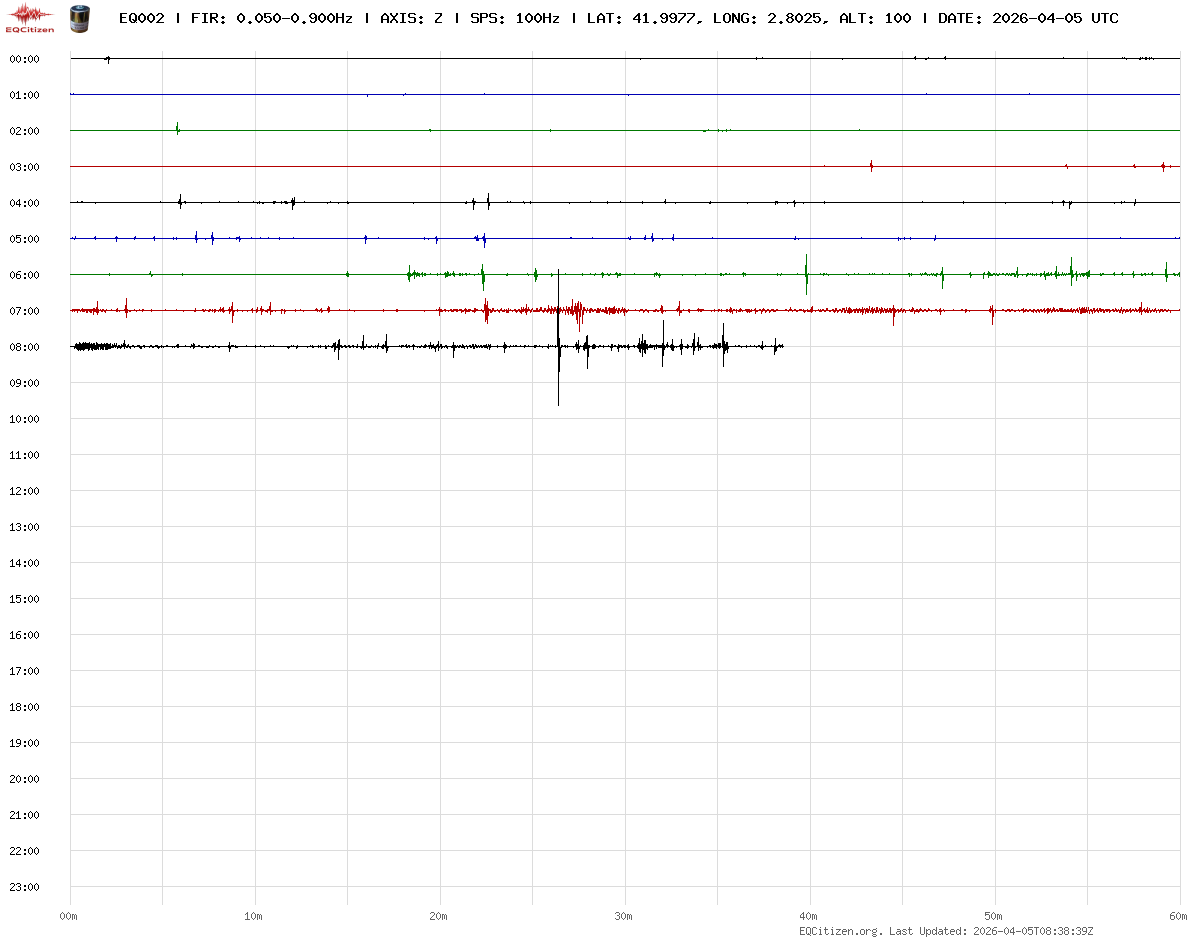Click the FIR 0.050-0.900Hz filter label
The width and height of the screenshot is (1200, 940).
click(x=271, y=18)
